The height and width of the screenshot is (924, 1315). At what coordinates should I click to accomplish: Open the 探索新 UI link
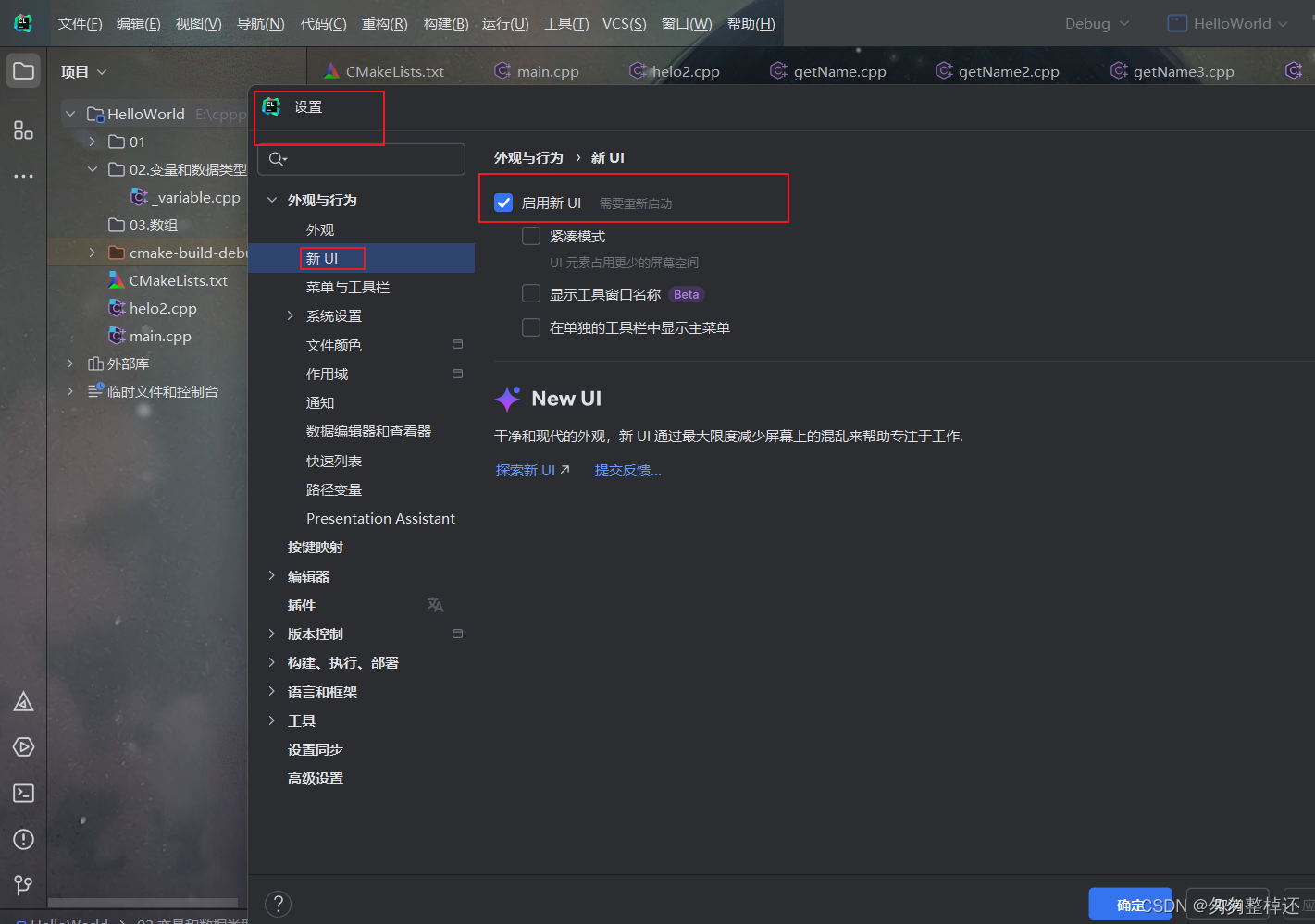click(x=533, y=470)
